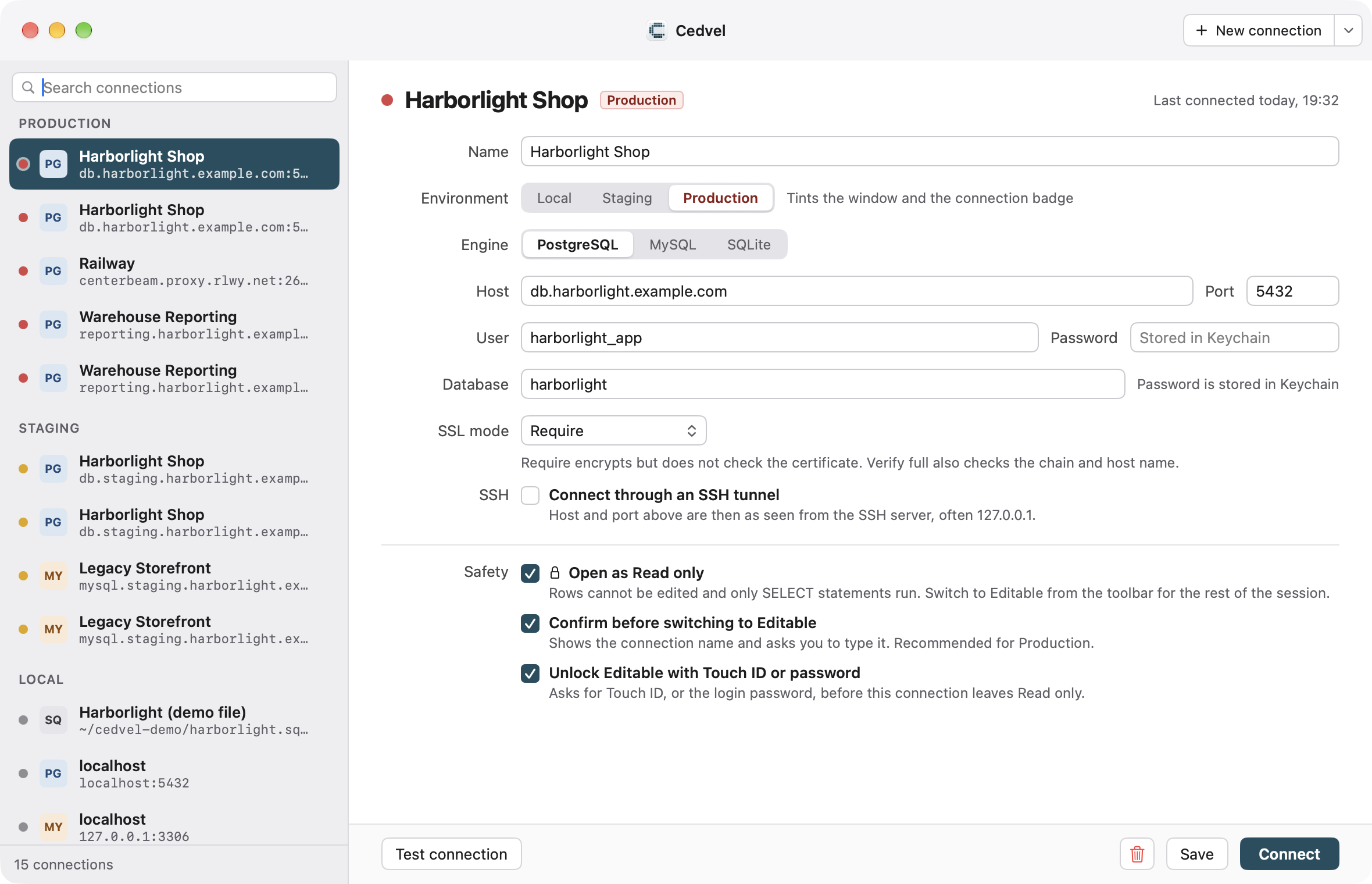Viewport: 1372px width, 884px height.
Task: Open the New connection dropdown arrow
Action: pos(1348,30)
